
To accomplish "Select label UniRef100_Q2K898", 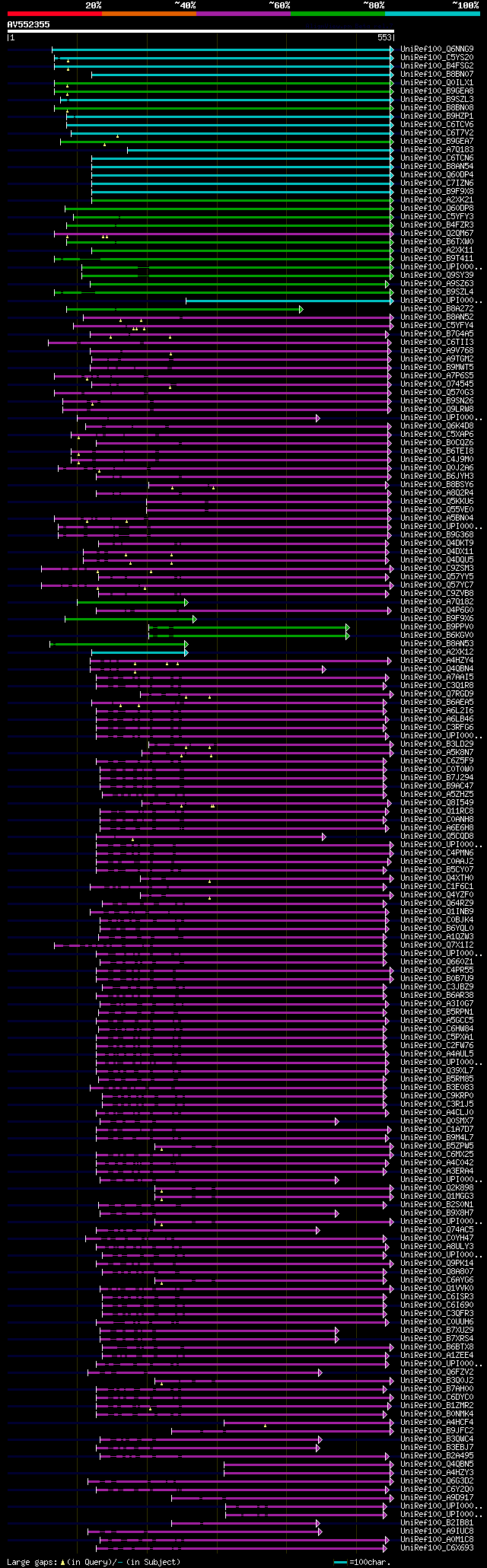I will click(437, 1188).
